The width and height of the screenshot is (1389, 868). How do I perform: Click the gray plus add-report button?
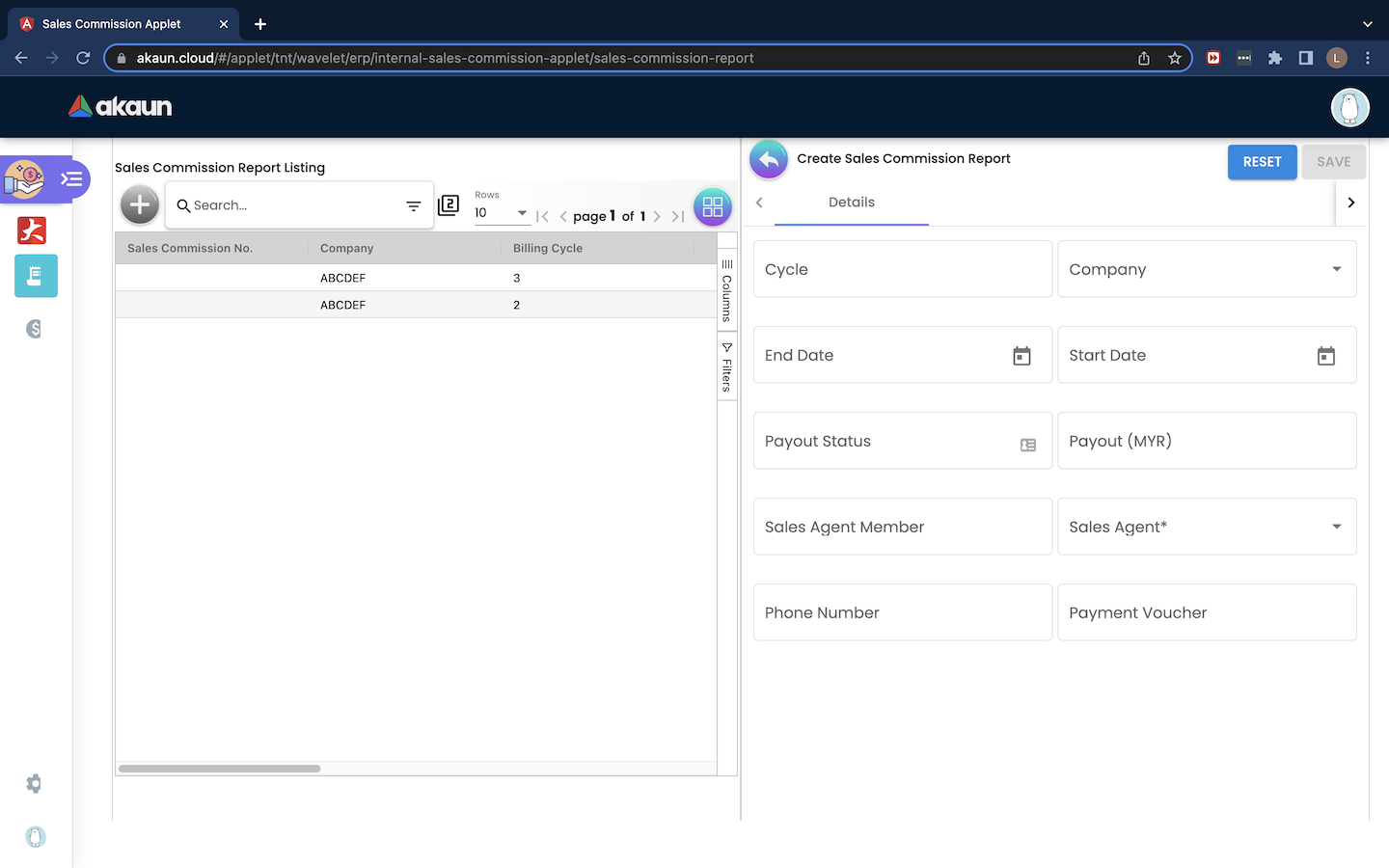pyautogui.click(x=140, y=204)
